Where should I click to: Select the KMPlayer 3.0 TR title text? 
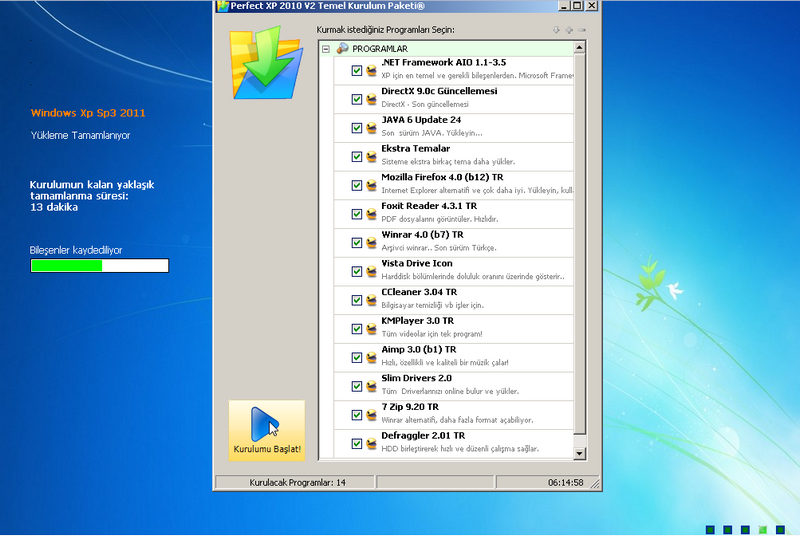pos(417,321)
